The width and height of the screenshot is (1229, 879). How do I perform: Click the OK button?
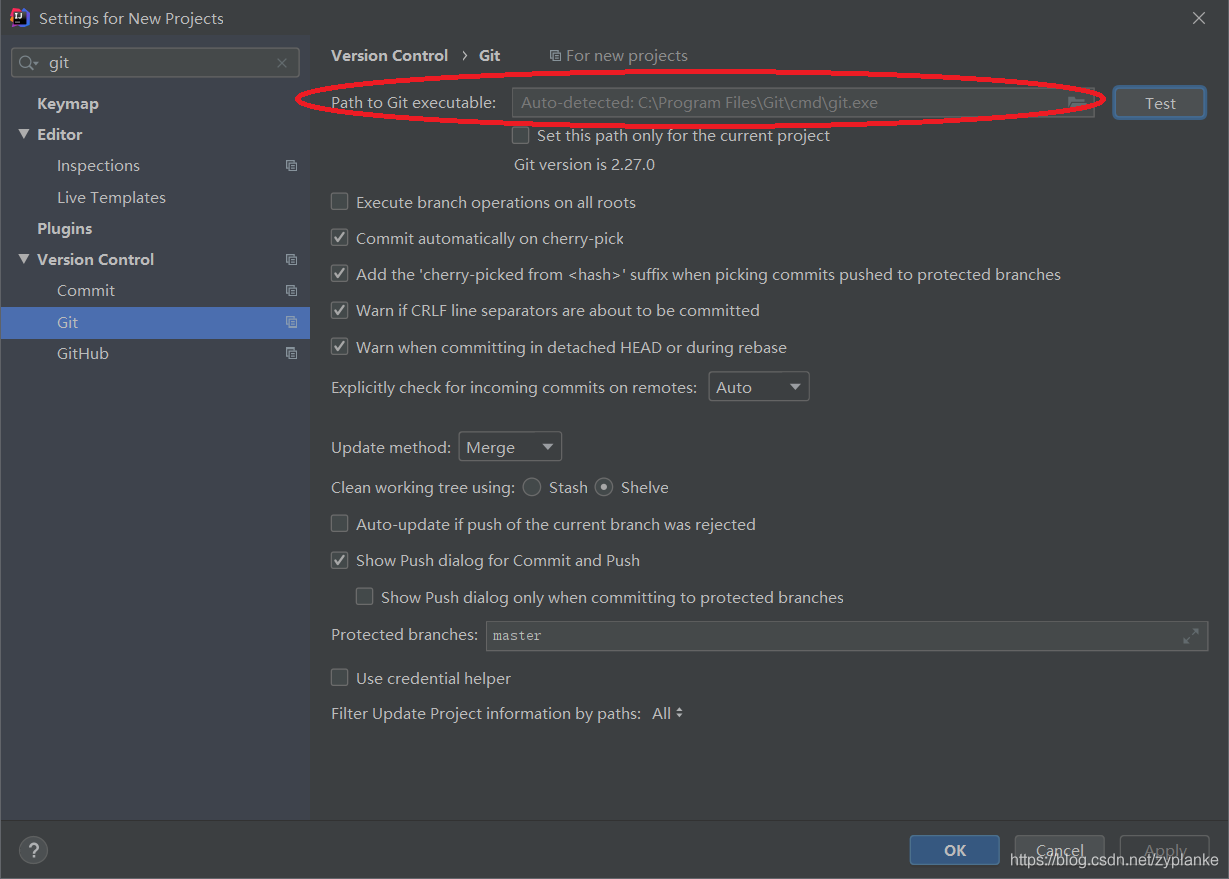pyautogui.click(x=953, y=849)
